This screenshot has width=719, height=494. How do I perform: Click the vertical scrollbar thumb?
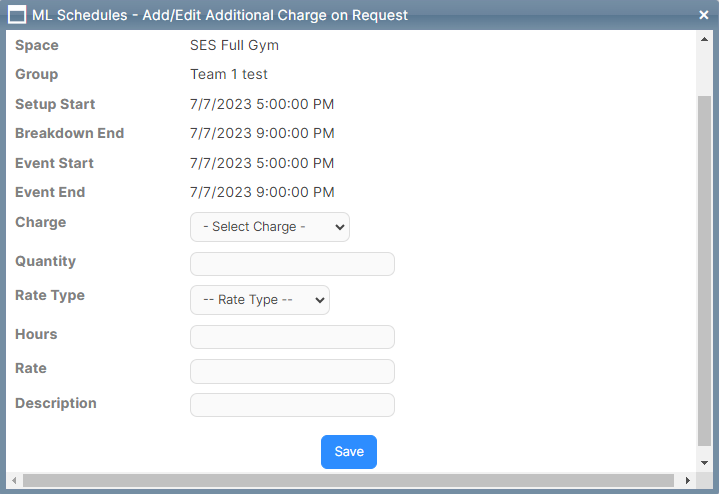tap(704, 271)
